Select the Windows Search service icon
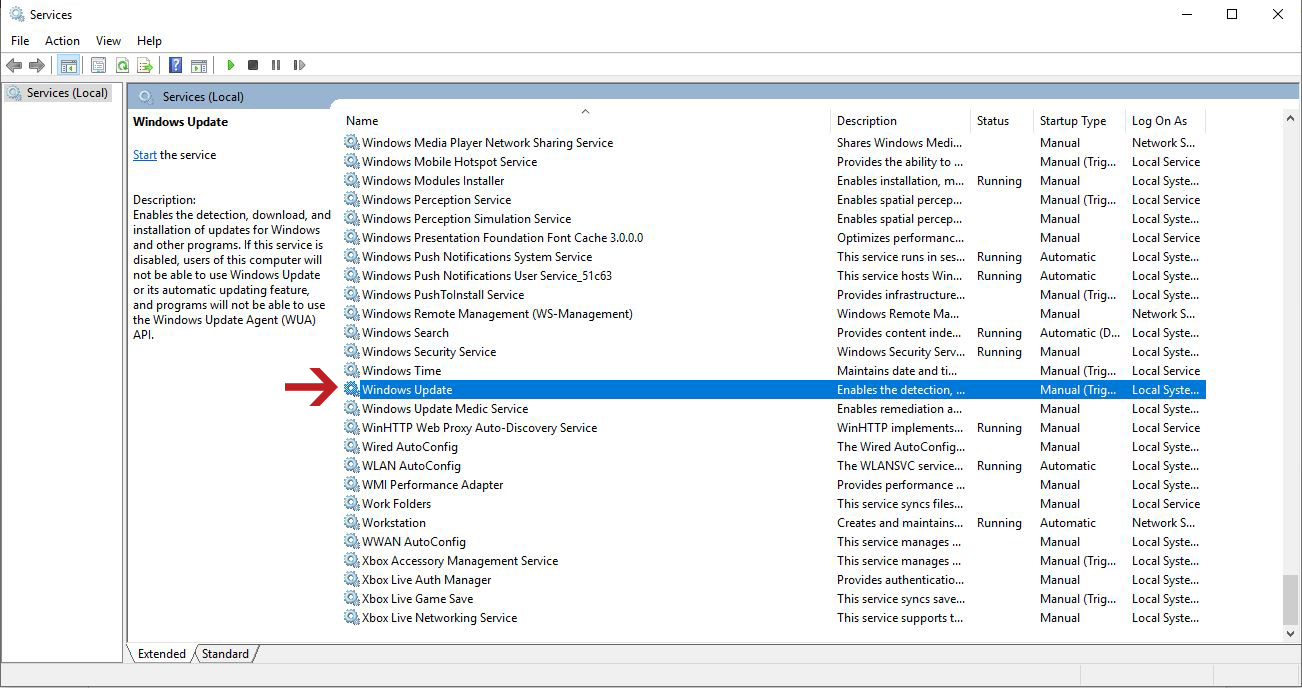The height and width of the screenshot is (688, 1302). pos(351,332)
